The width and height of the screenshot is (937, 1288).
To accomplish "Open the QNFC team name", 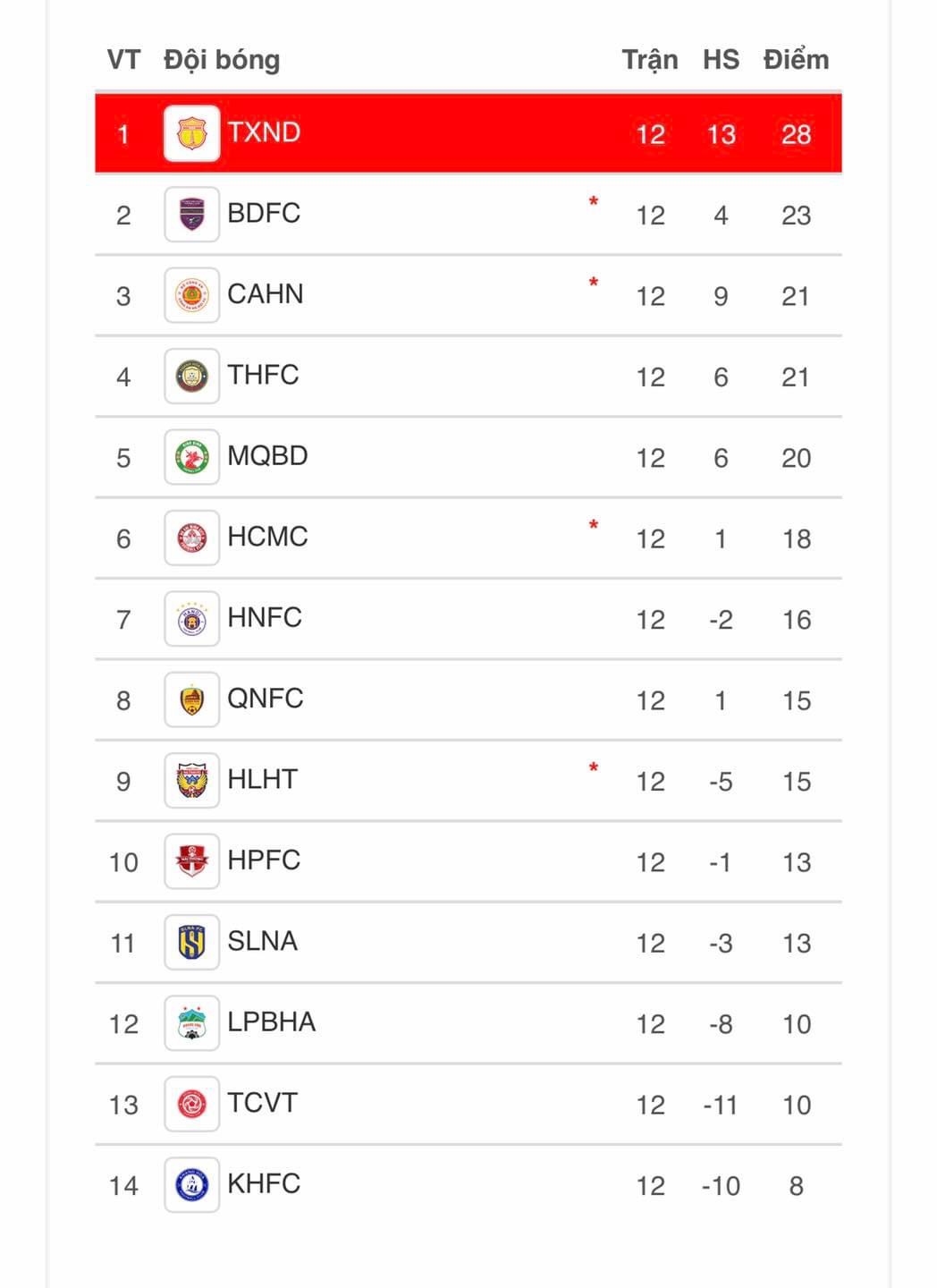I will pos(266,699).
